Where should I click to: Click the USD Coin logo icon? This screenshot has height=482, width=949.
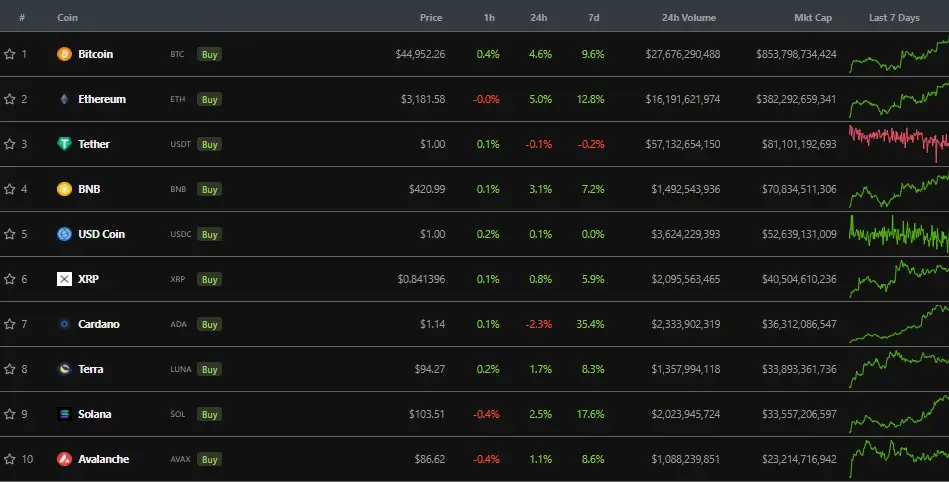pyautogui.click(x=64, y=234)
